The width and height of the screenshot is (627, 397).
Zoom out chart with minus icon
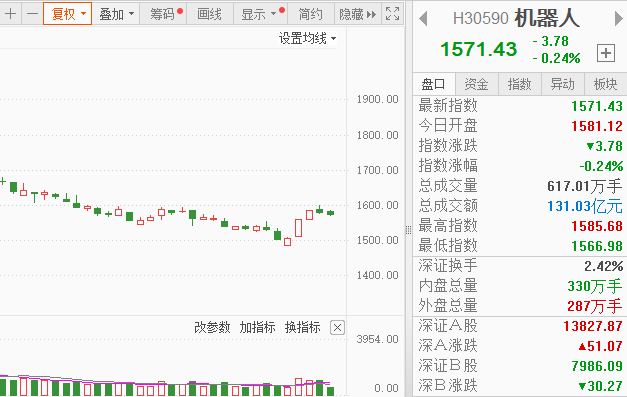(x=32, y=14)
